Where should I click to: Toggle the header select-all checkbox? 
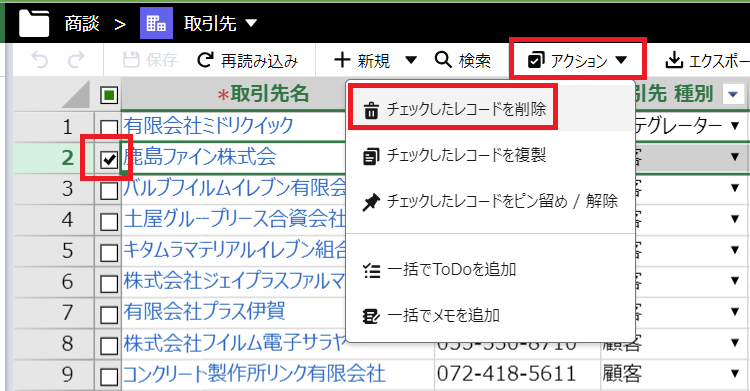(109, 95)
